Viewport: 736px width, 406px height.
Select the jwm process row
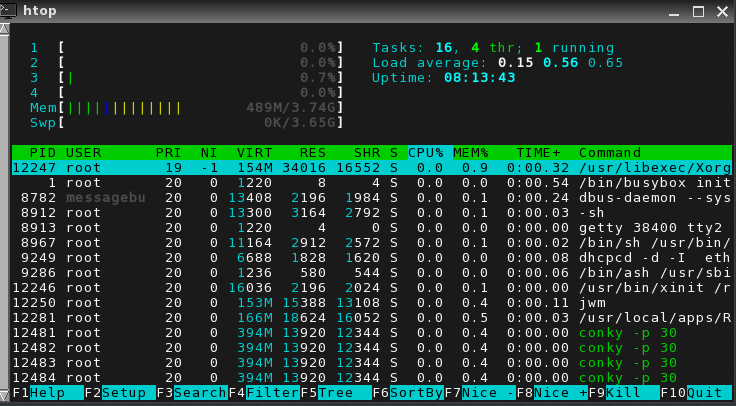tap(372, 303)
